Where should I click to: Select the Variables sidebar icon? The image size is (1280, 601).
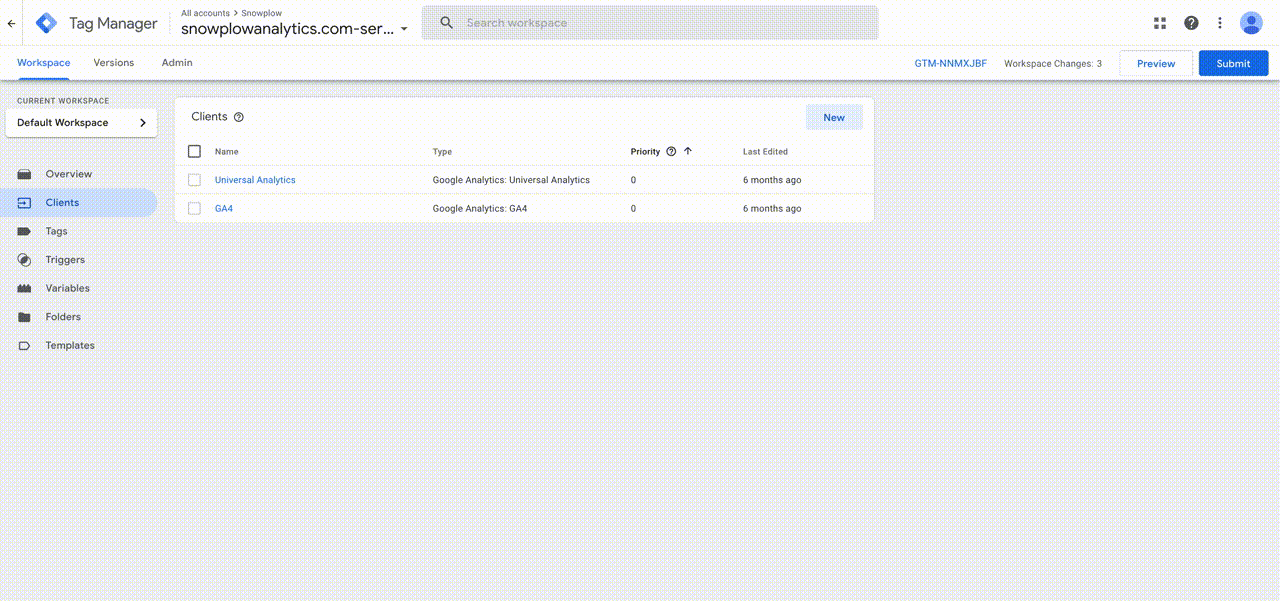click(23, 288)
